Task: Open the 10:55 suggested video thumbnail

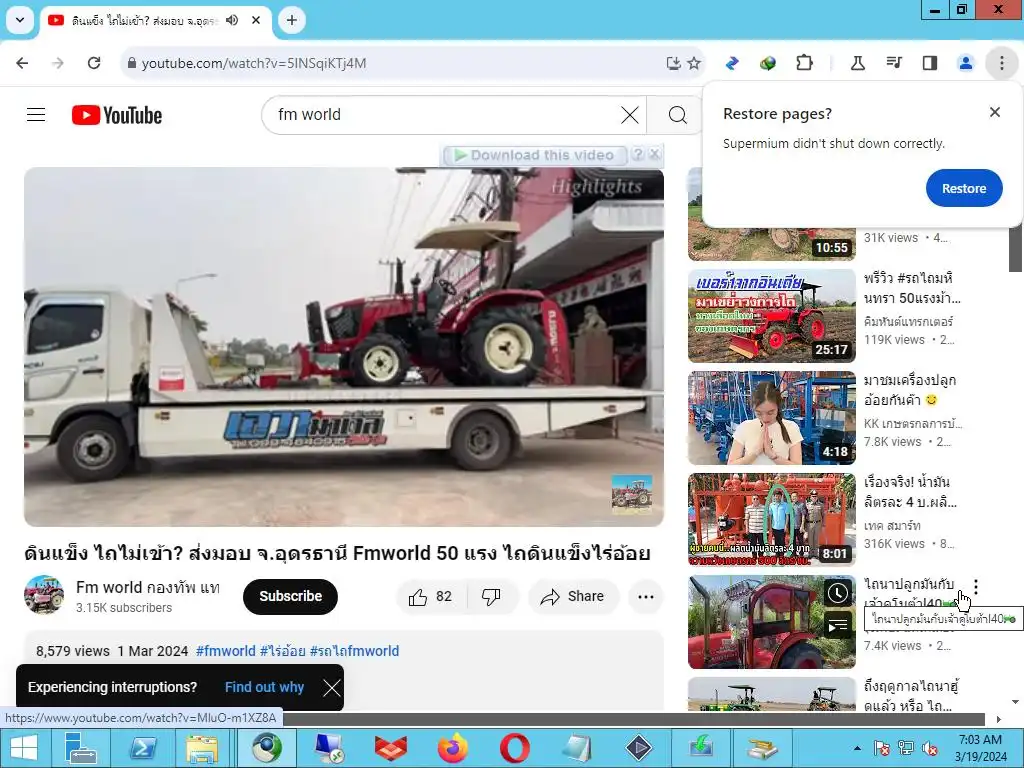Action: coord(771,242)
